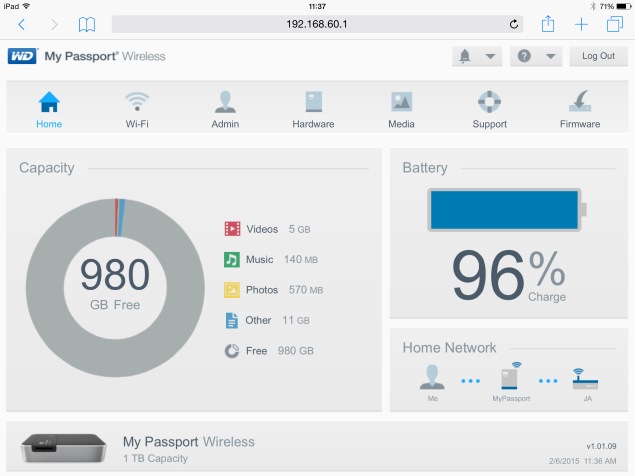Click the red Videos slice of donut
This screenshot has height=476, width=635.
tap(116, 218)
